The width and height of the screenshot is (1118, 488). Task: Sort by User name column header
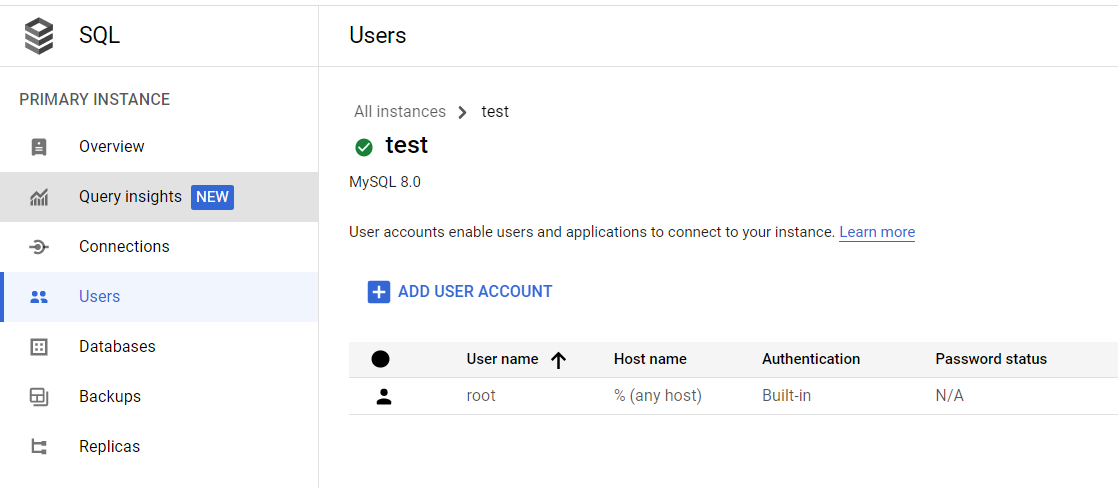pyautogui.click(x=503, y=360)
